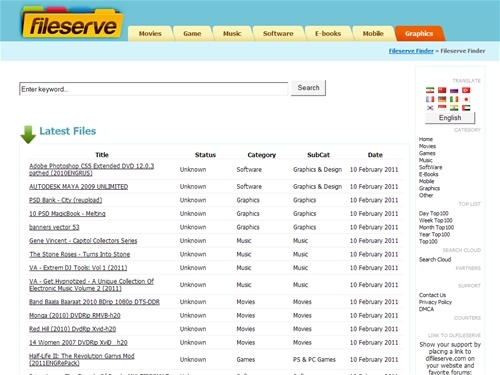This screenshot has height=375, width=500.
Task: Select the South Korean flag translation icon
Action: 430,108
